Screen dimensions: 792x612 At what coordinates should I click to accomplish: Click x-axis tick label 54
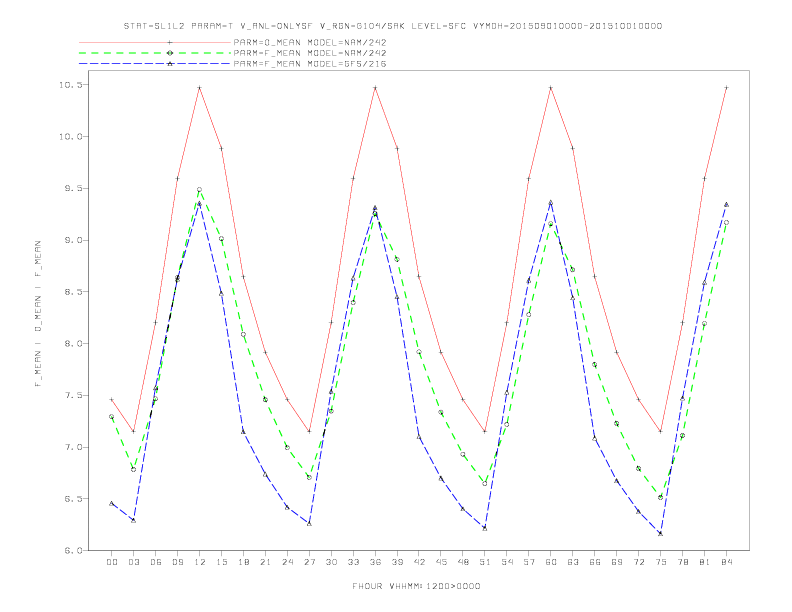pos(507,562)
